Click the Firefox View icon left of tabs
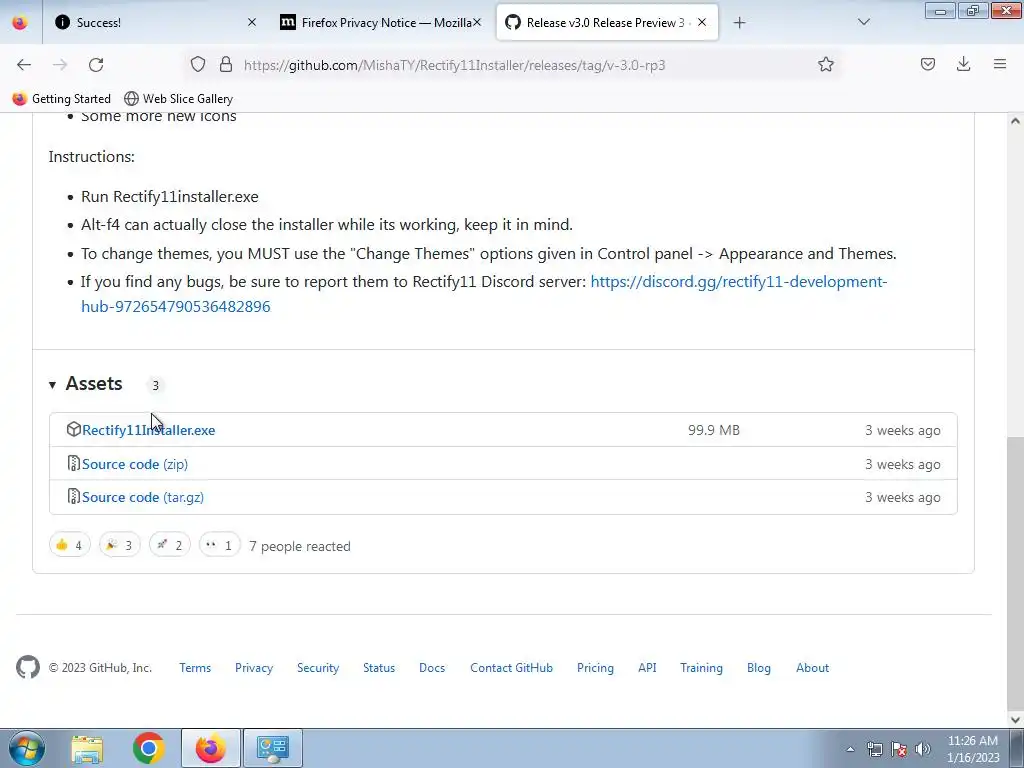 (20, 23)
